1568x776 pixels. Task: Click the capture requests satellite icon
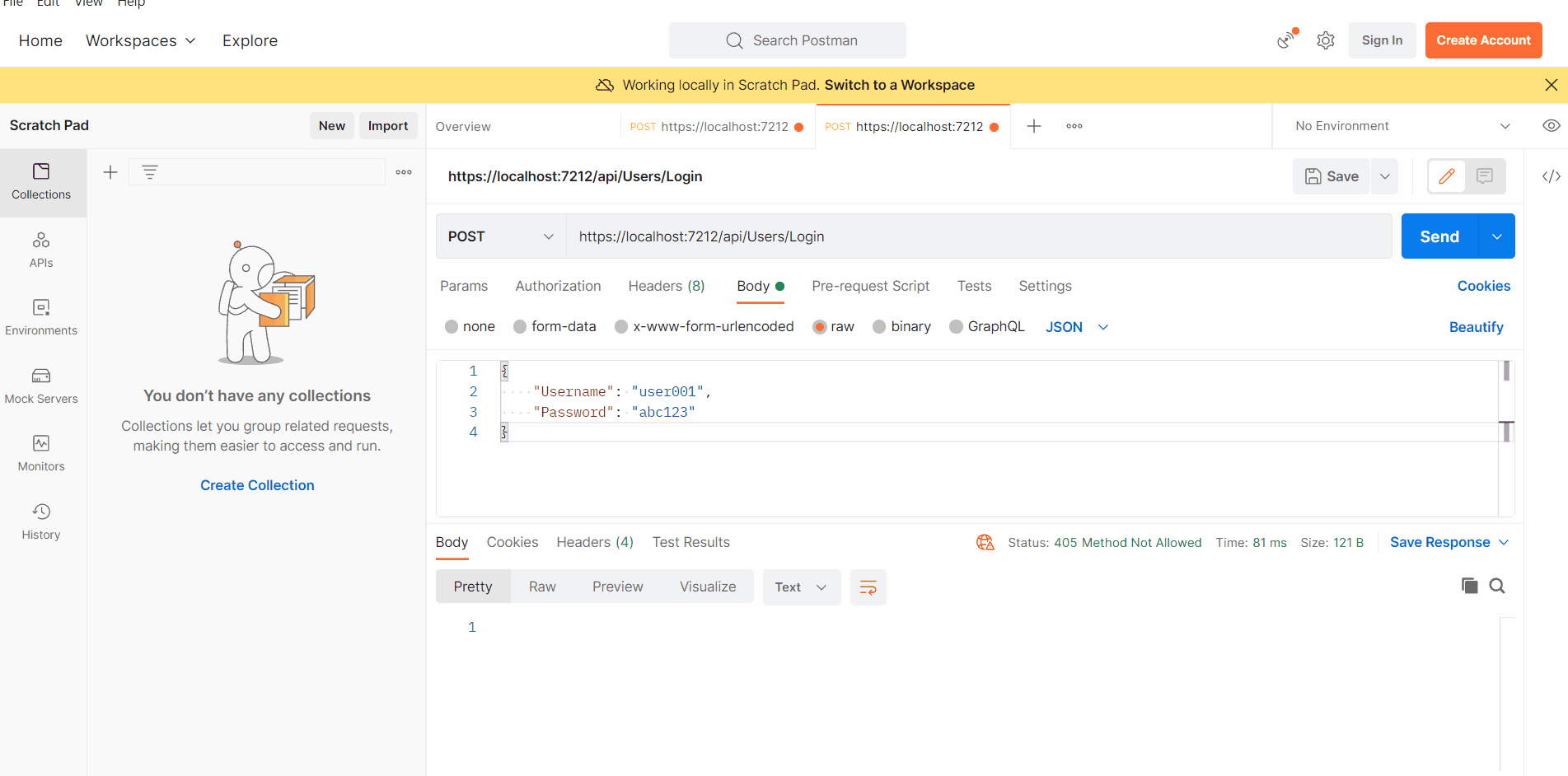click(x=1285, y=40)
